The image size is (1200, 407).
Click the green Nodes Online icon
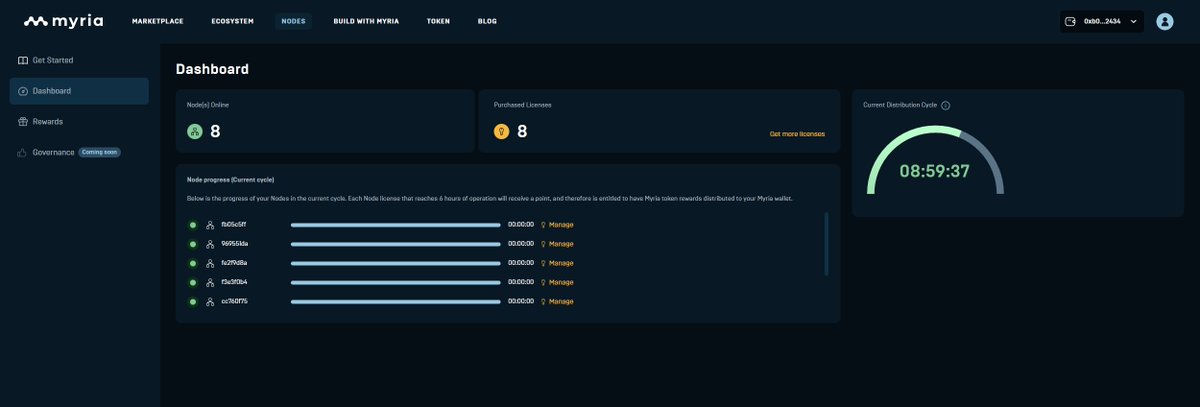click(195, 131)
